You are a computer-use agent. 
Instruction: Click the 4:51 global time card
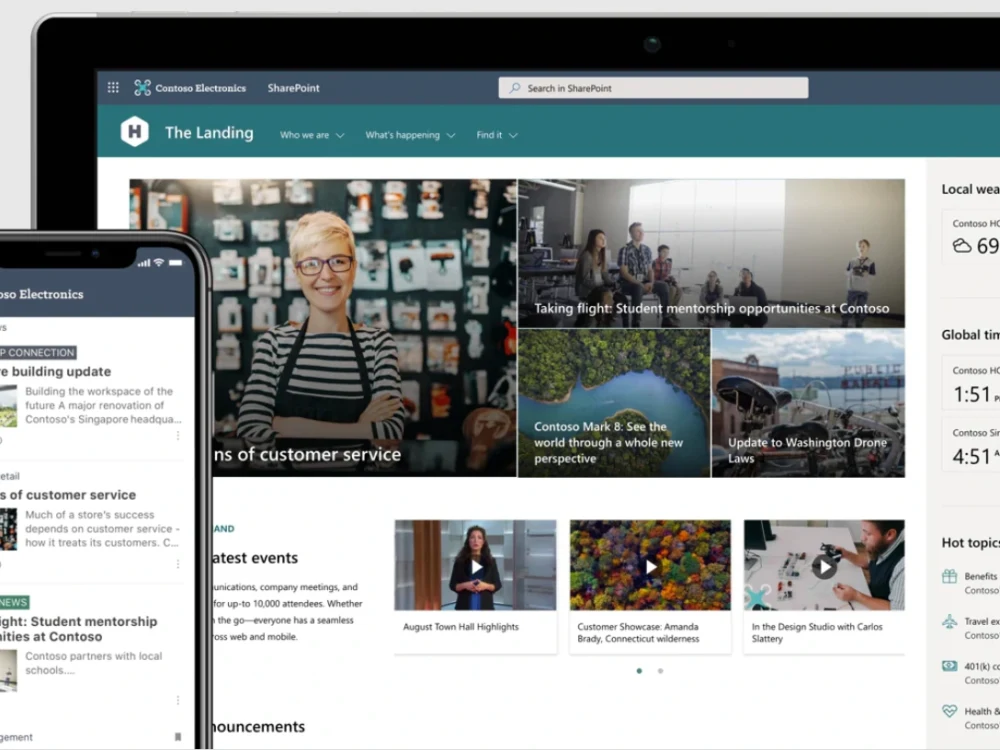pyautogui.click(x=971, y=445)
